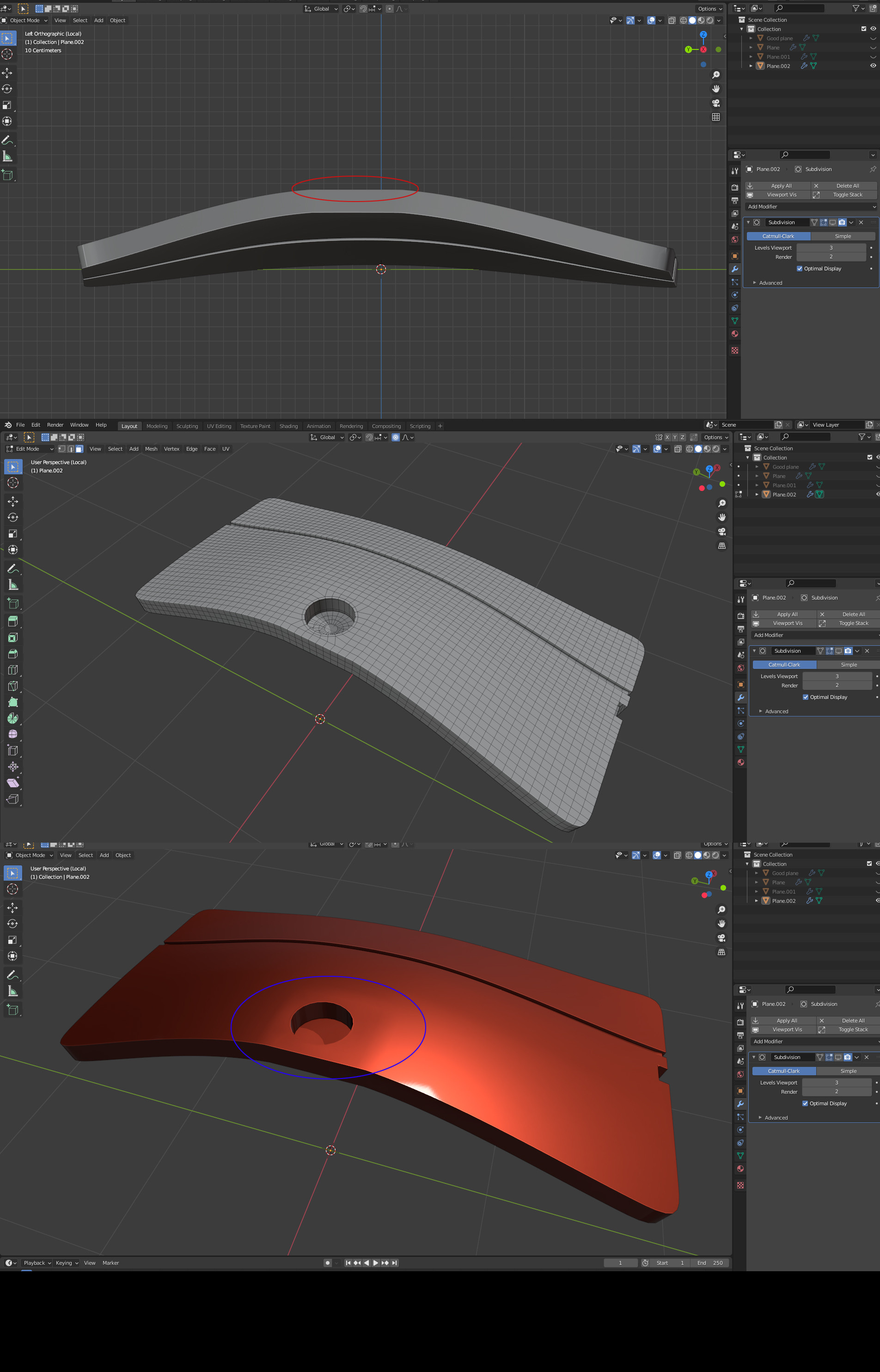
Task: Select the Inset Faces tool
Action: 12,638
